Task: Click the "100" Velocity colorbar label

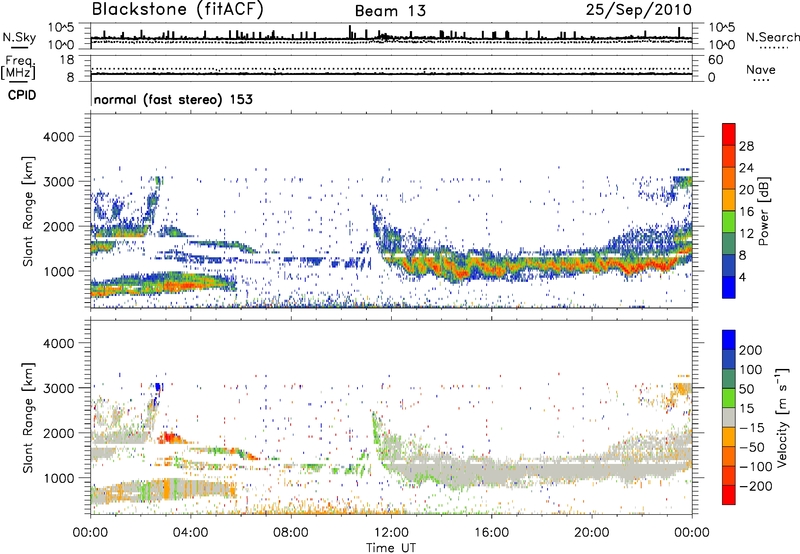Action: (x=751, y=370)
